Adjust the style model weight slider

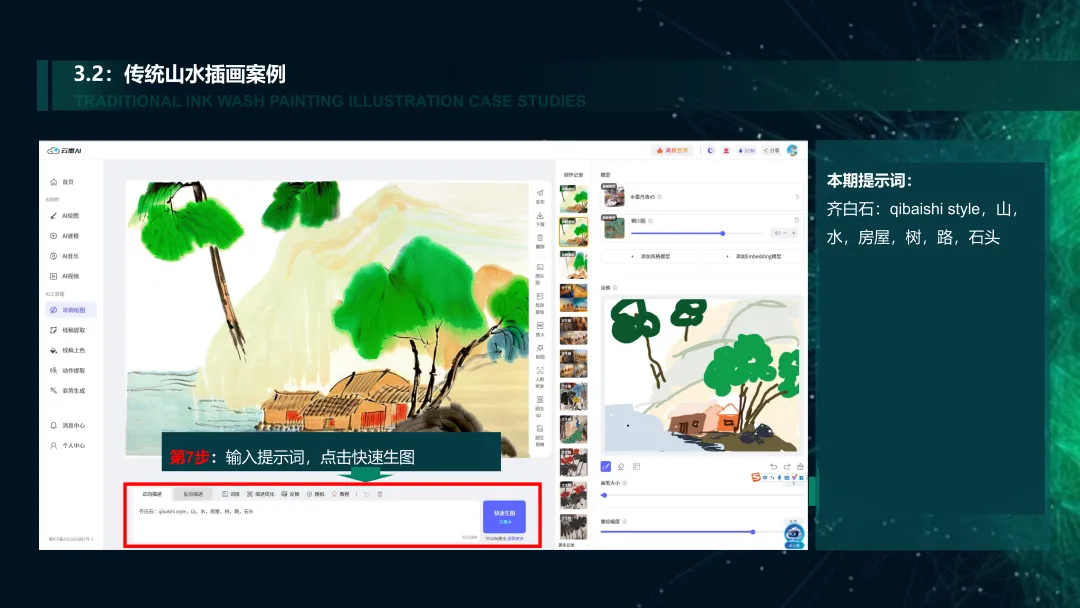pos(697,233)
